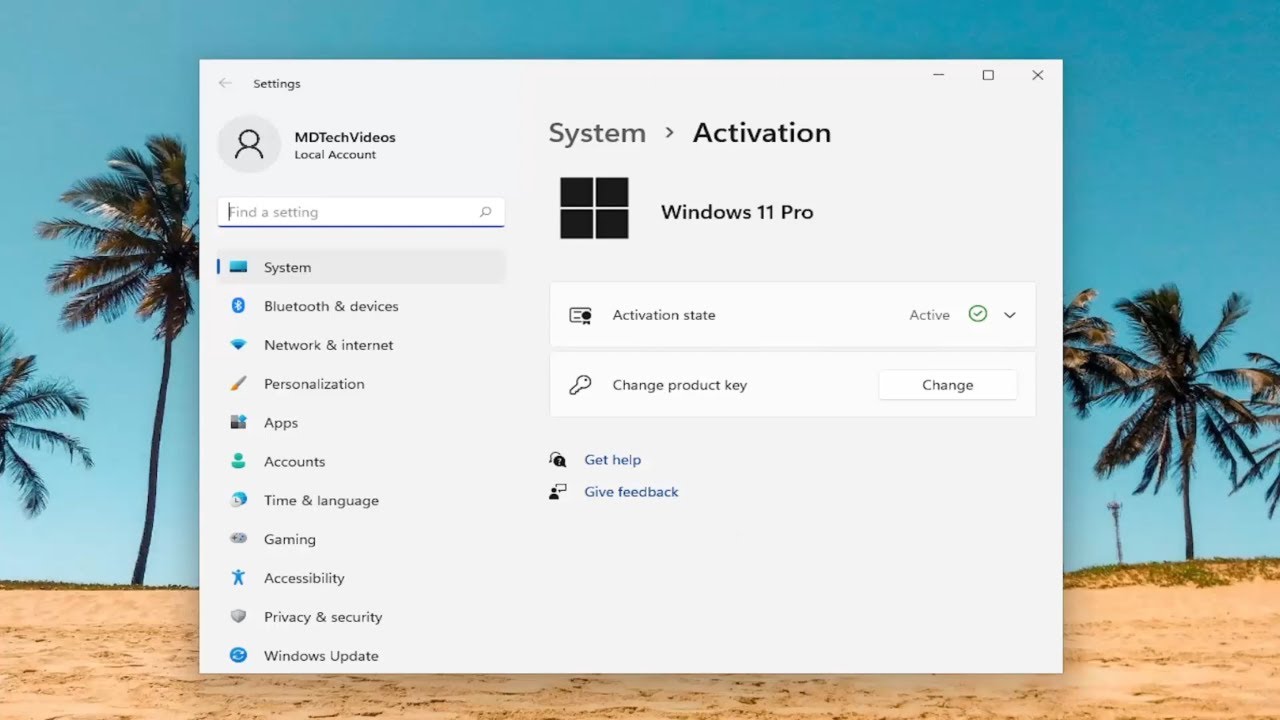Click the System monitor icon
This screenshot has height=720, width=1280.
(238, 267)
